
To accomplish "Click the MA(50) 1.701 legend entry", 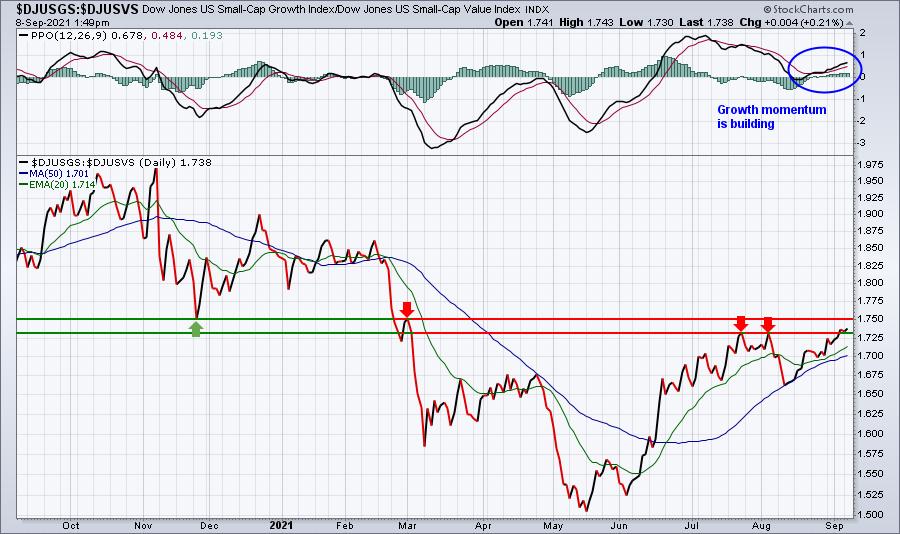I will click(54, 173).
